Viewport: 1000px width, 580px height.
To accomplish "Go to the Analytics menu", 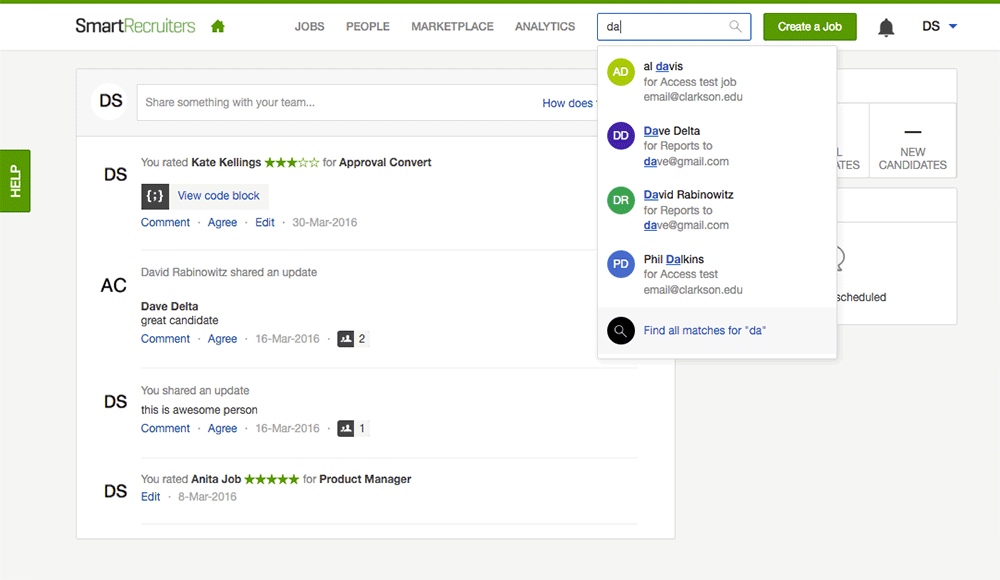I will [545, 27].
